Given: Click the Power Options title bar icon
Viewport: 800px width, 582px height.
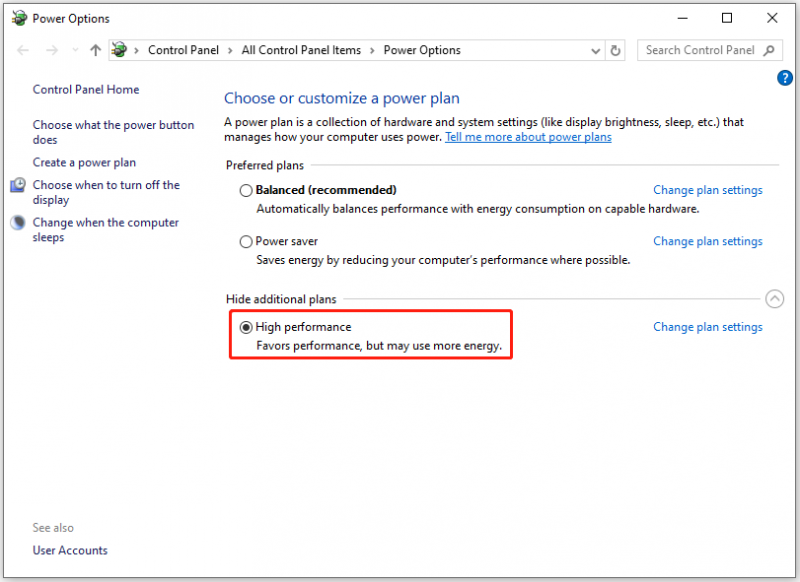Looking at the screenshot, I should click(x=19, y=18).
